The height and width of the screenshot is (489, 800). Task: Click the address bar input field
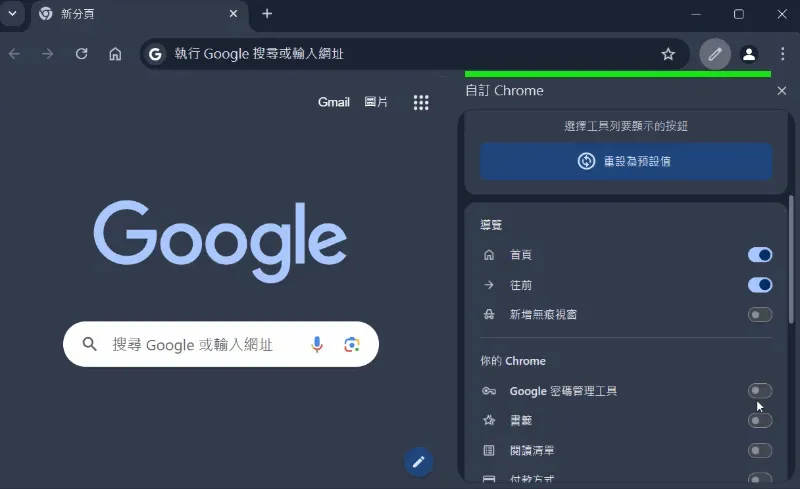click(413, 54)
